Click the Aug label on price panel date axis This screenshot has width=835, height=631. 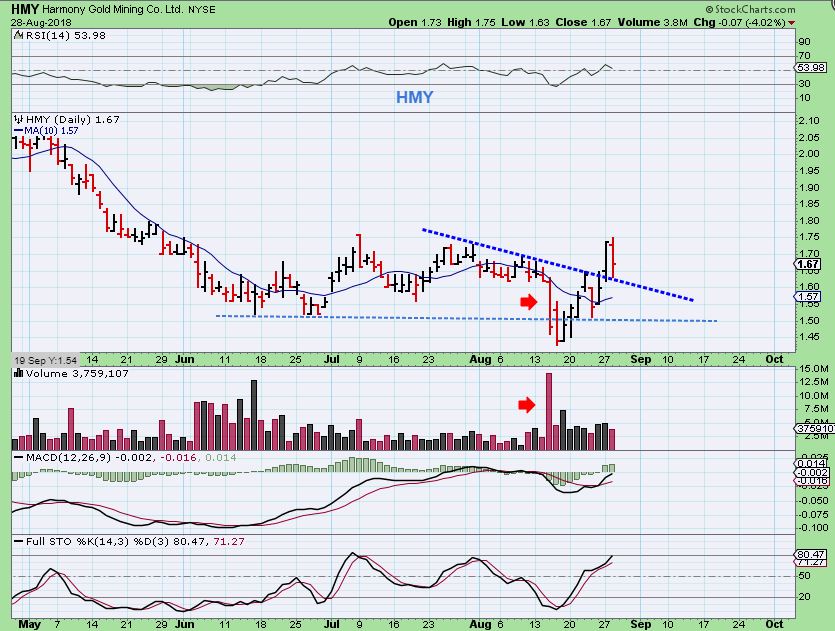tap(480, 359)
